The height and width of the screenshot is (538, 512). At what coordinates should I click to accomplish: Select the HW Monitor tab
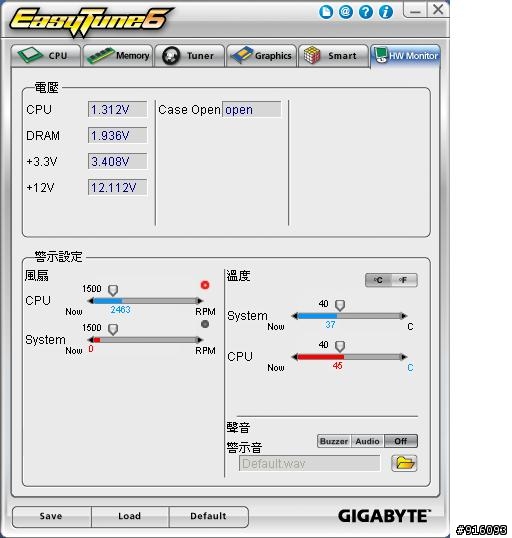click(406, 56)
